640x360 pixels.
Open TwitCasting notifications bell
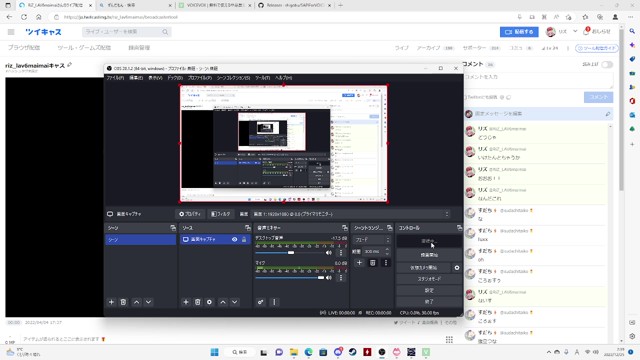586,31
